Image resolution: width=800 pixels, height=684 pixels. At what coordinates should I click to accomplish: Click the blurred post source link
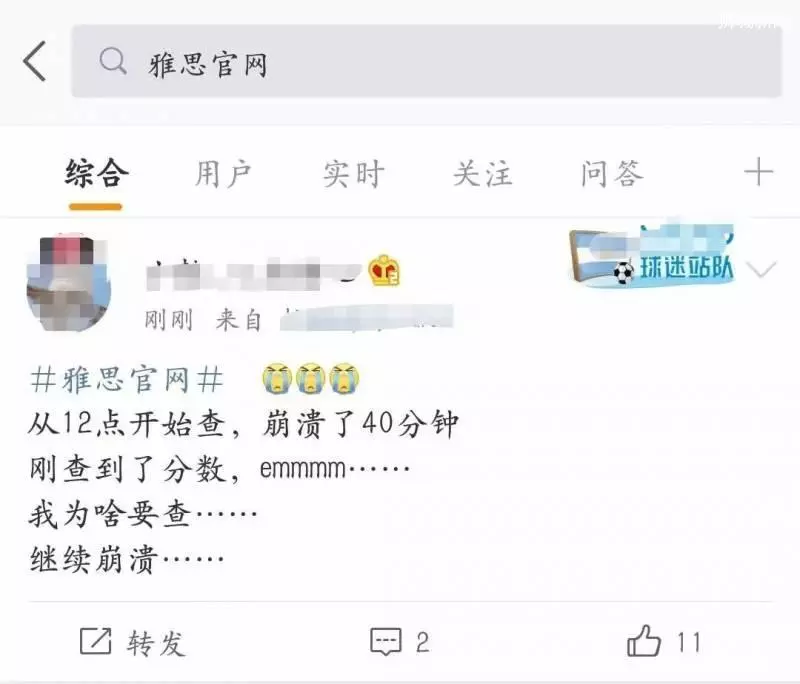pos(367,318)
